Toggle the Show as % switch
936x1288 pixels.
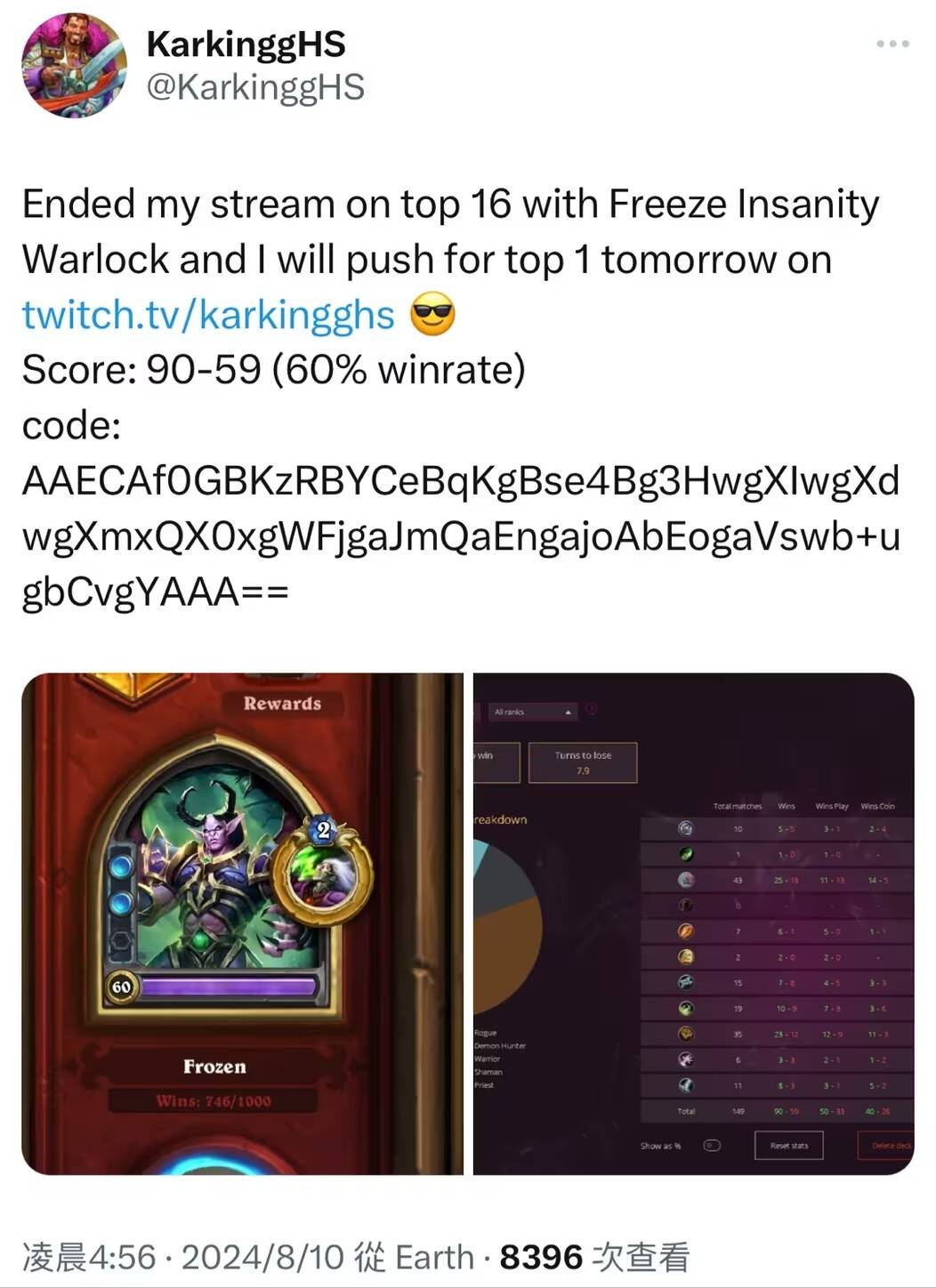712,1146
